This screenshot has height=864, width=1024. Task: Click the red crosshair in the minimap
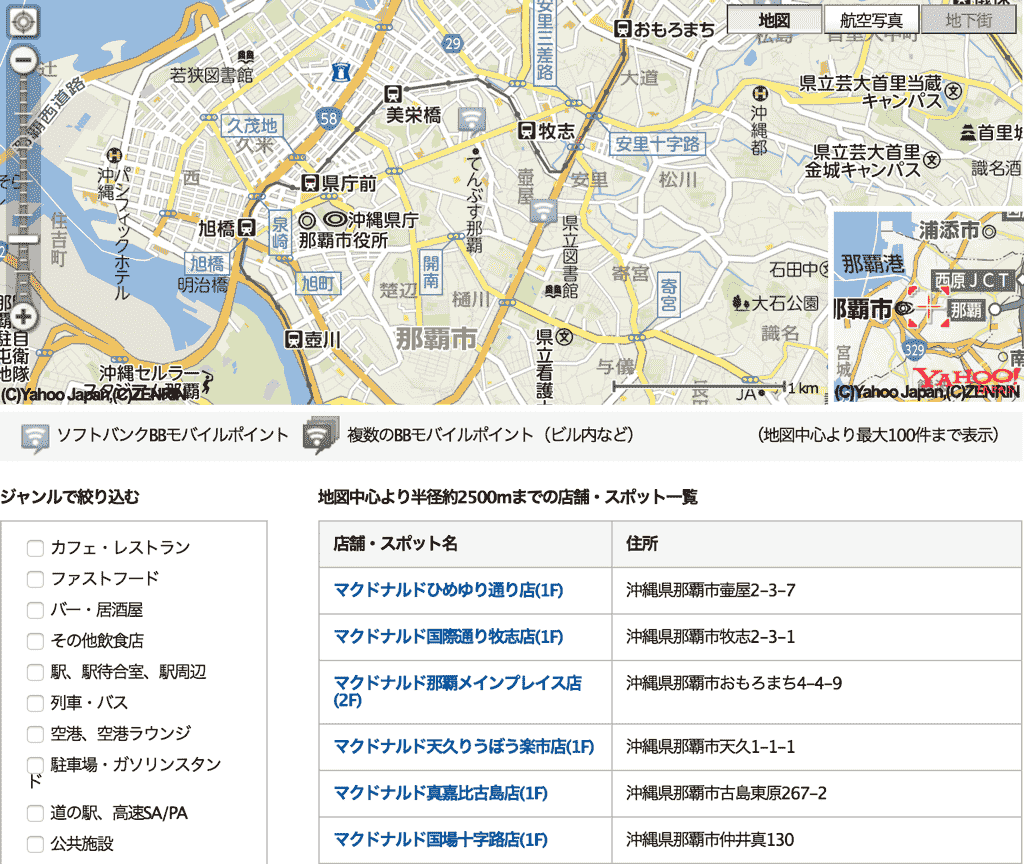tap(928, 306)
